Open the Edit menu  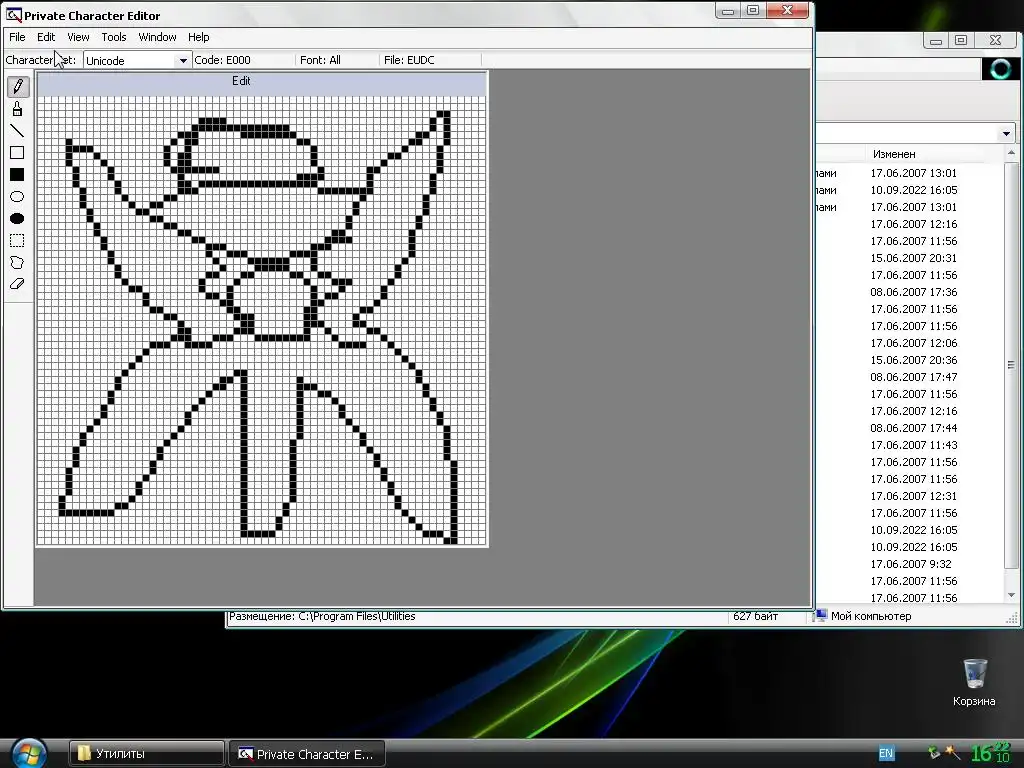(x=46, y=37)
